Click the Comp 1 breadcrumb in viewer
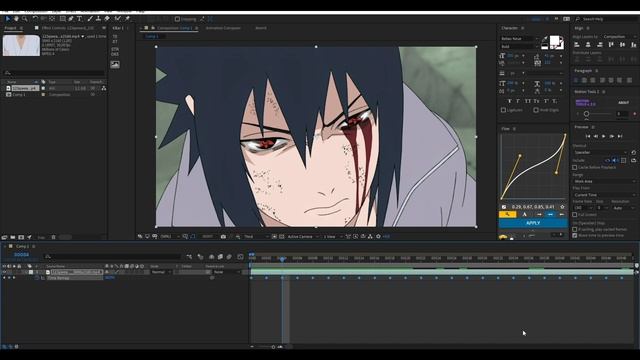Image resolution: width=640 pixels, height=360 pixels. pyautogui.click(x=151, y=36)
